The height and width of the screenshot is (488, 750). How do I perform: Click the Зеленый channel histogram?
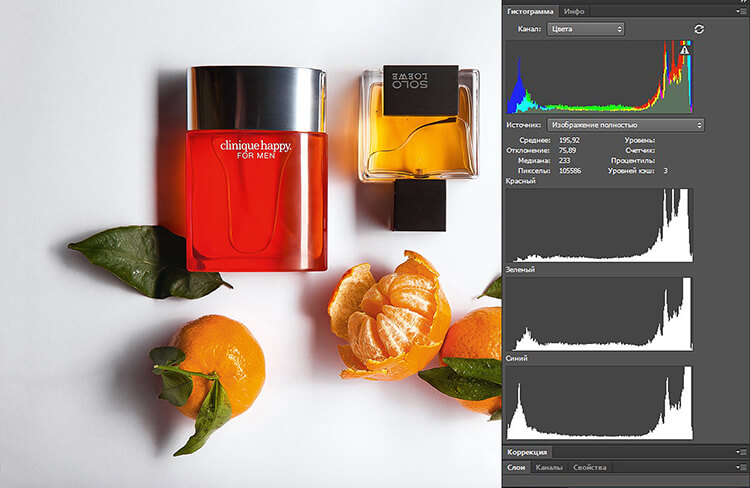(599, 314)
